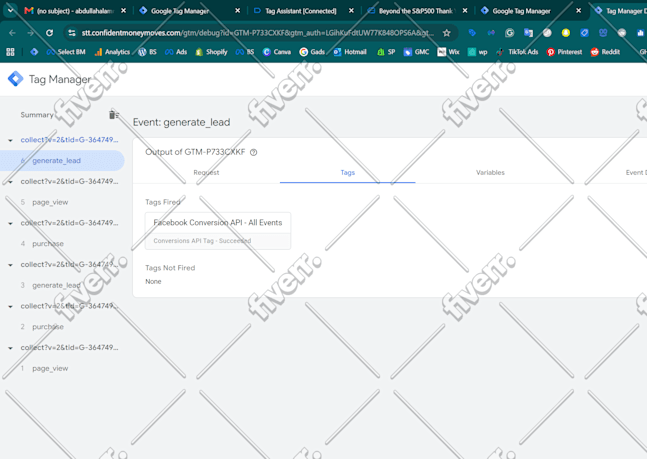Switch to the Variables tab

(x=490, y=173)
